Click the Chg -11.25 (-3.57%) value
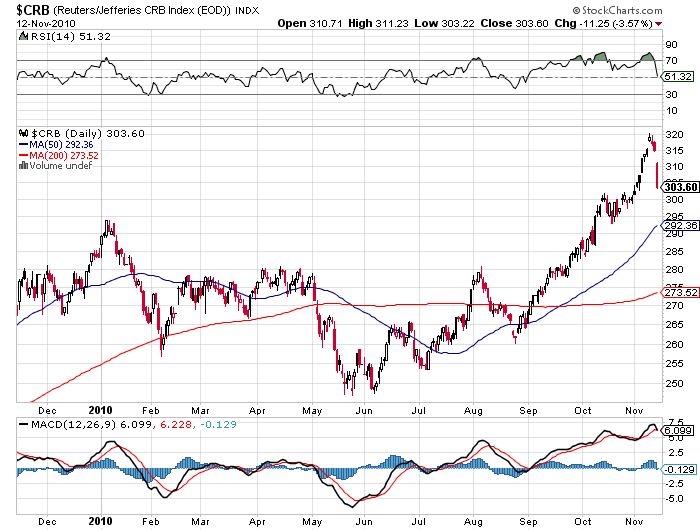Viewport: 700px width, 530px height. pos(604,23)
